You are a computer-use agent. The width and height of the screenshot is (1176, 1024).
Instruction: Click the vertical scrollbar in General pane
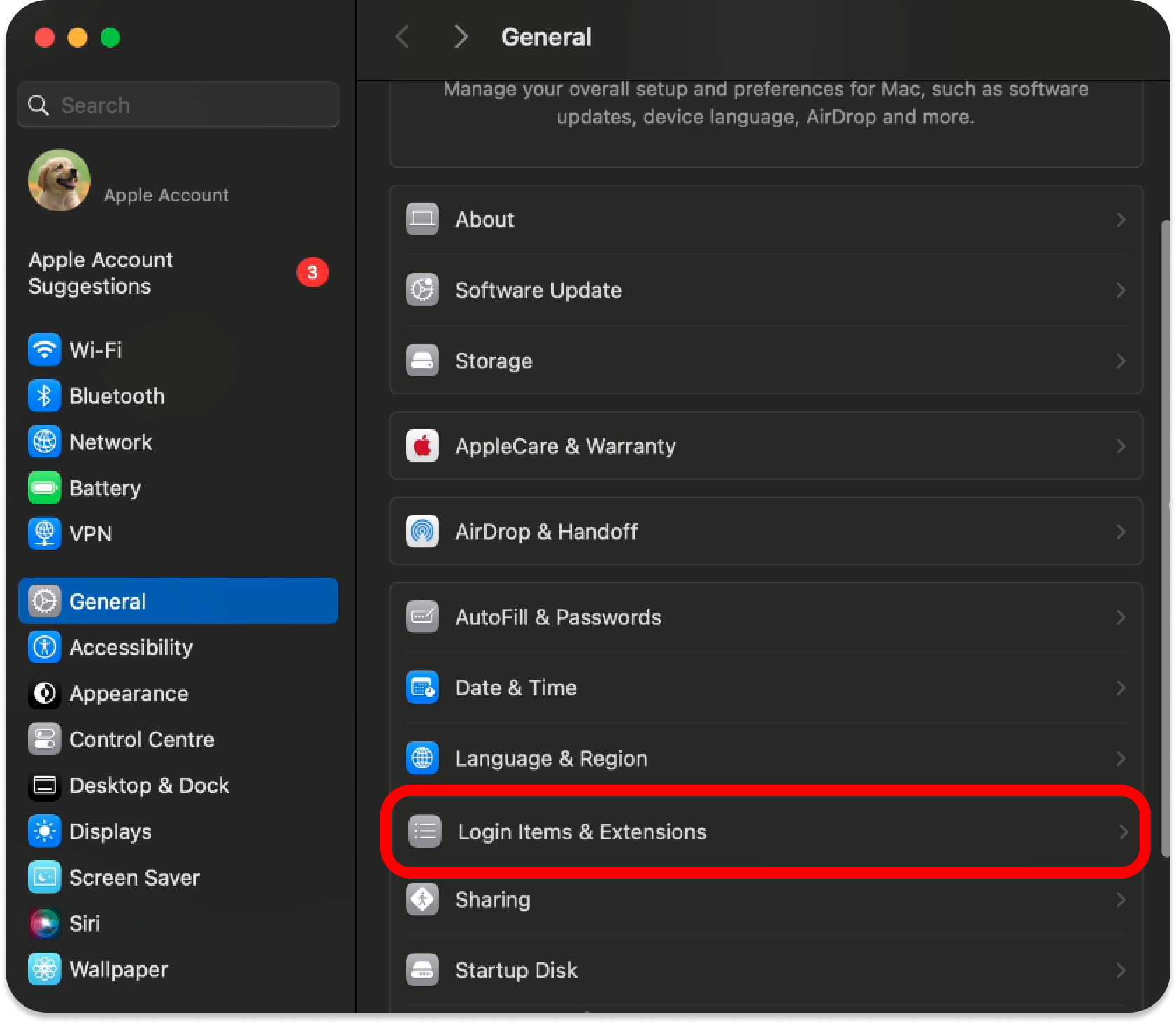[x=1165, y=539]
